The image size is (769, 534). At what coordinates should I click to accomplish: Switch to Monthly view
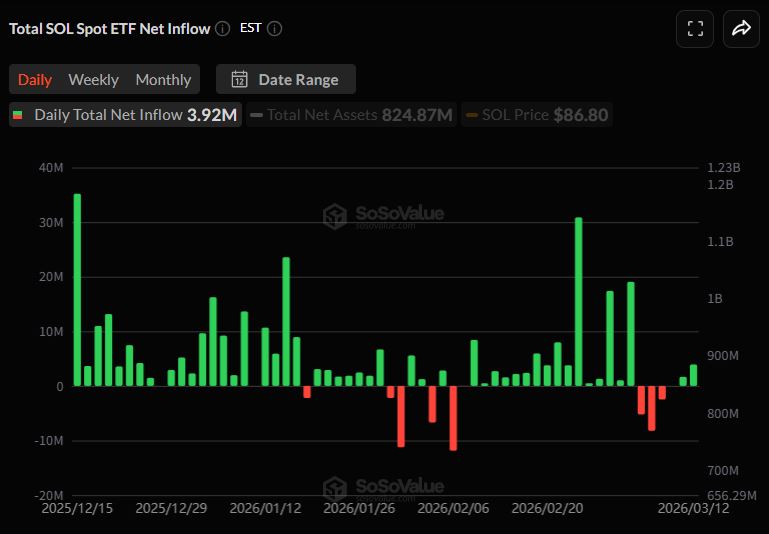coord(163,80)
